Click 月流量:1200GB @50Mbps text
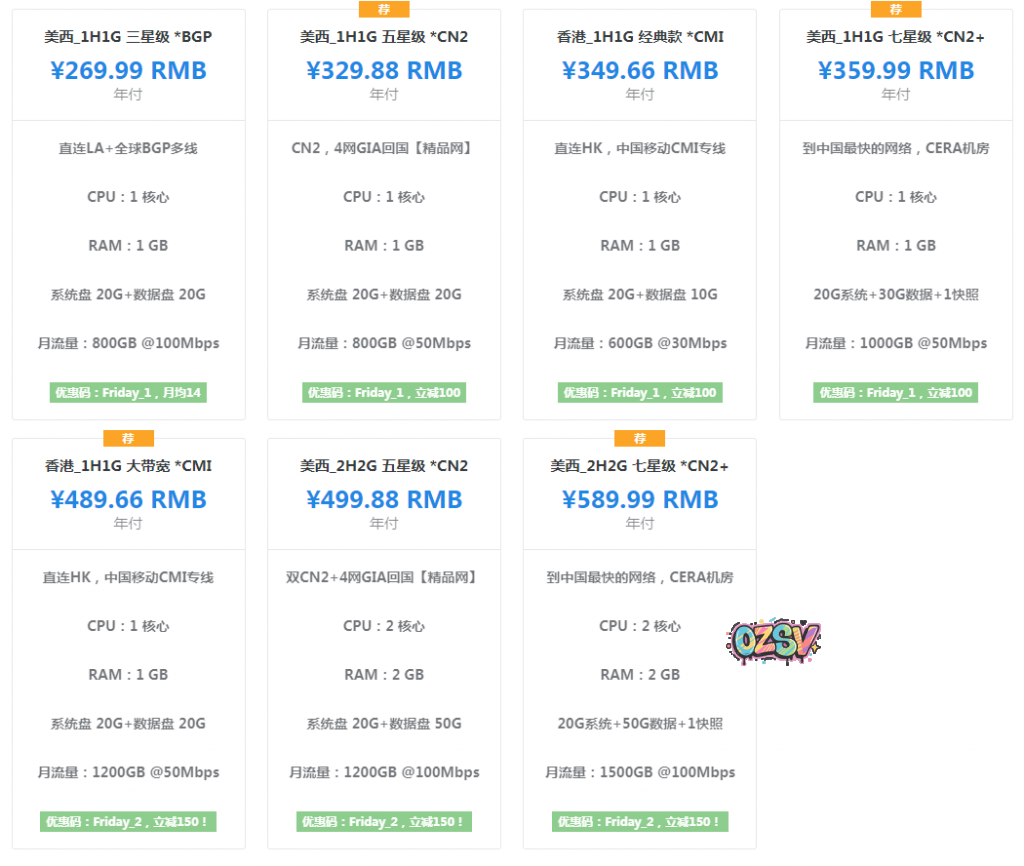1024x866 pixels. 128,772
